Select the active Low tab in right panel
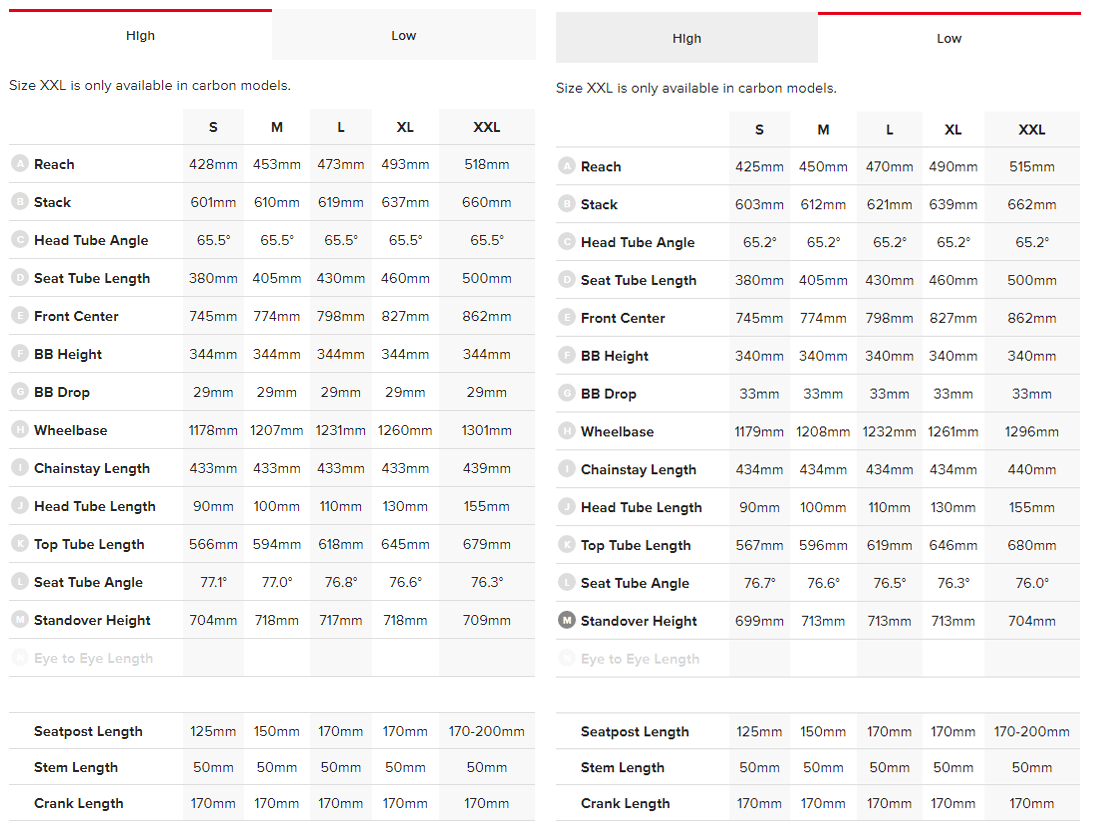The image size is (1094, 829). pos(948,39)
